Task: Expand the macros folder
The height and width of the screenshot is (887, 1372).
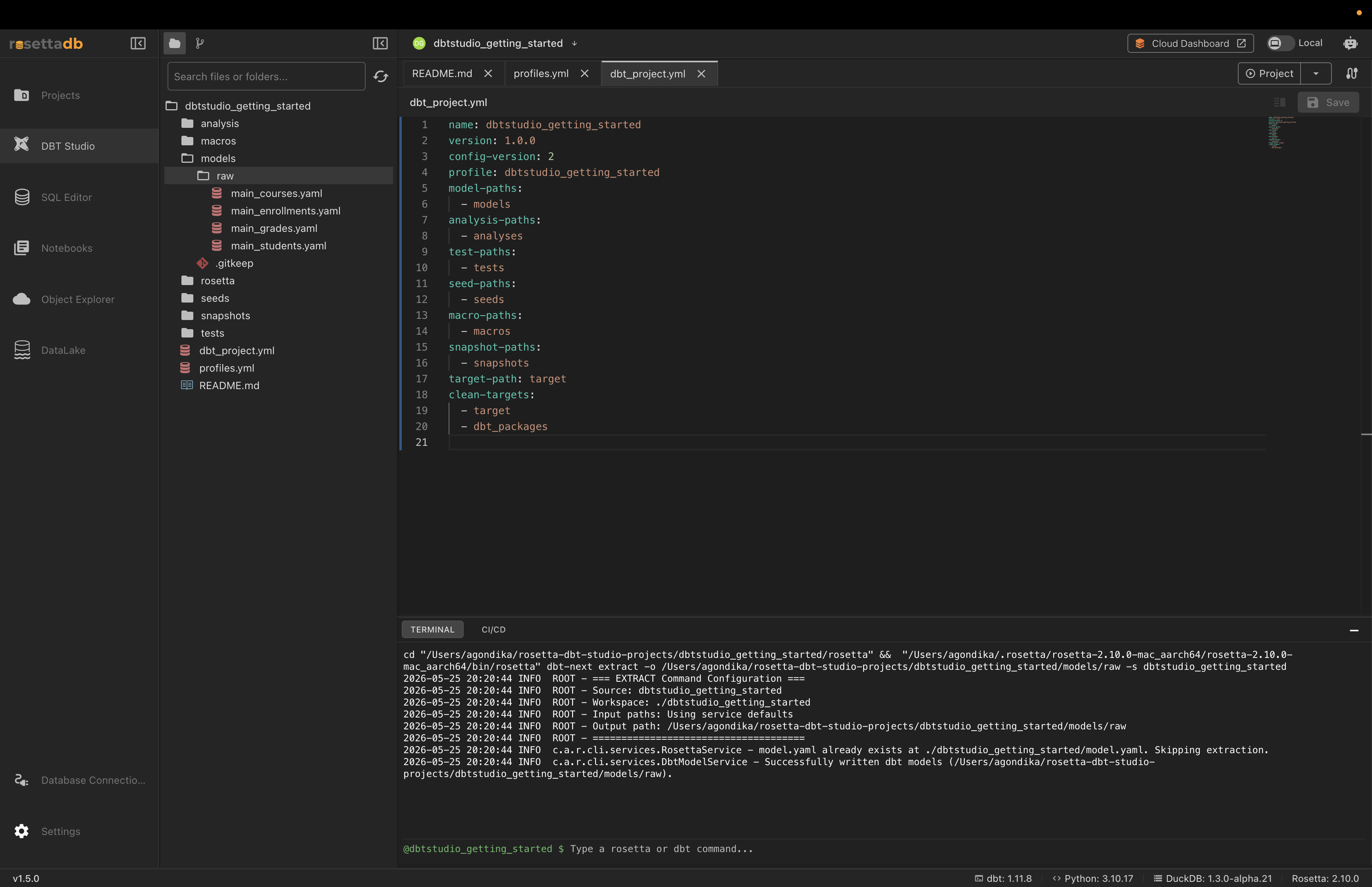Action: coord(279,141)
